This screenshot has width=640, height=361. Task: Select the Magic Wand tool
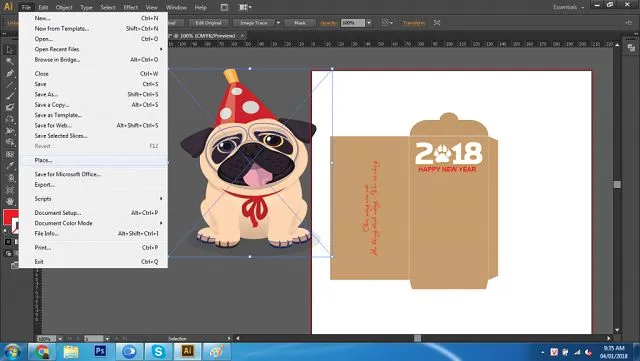click(9, 61)
